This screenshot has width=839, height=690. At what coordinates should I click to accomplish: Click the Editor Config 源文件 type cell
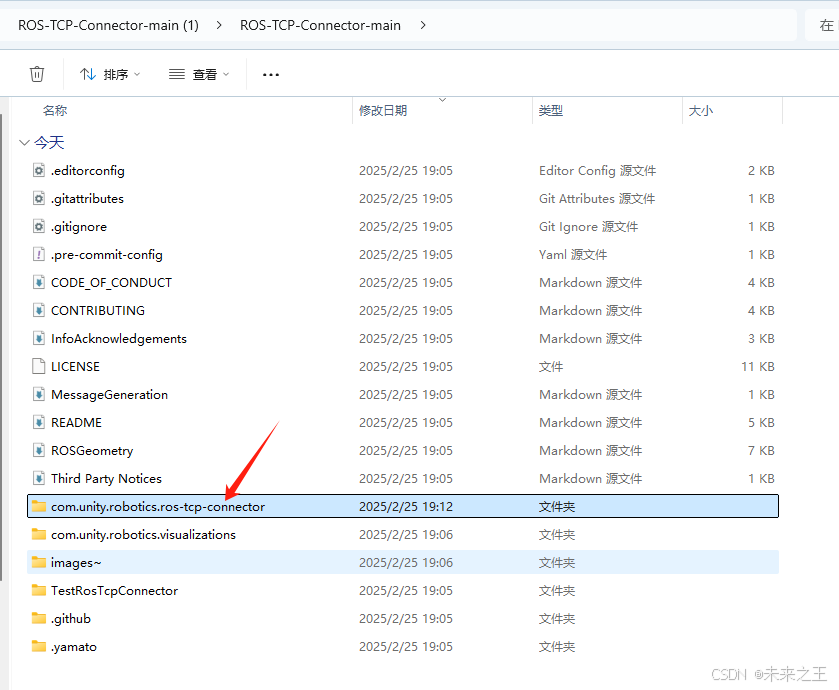coord(598,171)
